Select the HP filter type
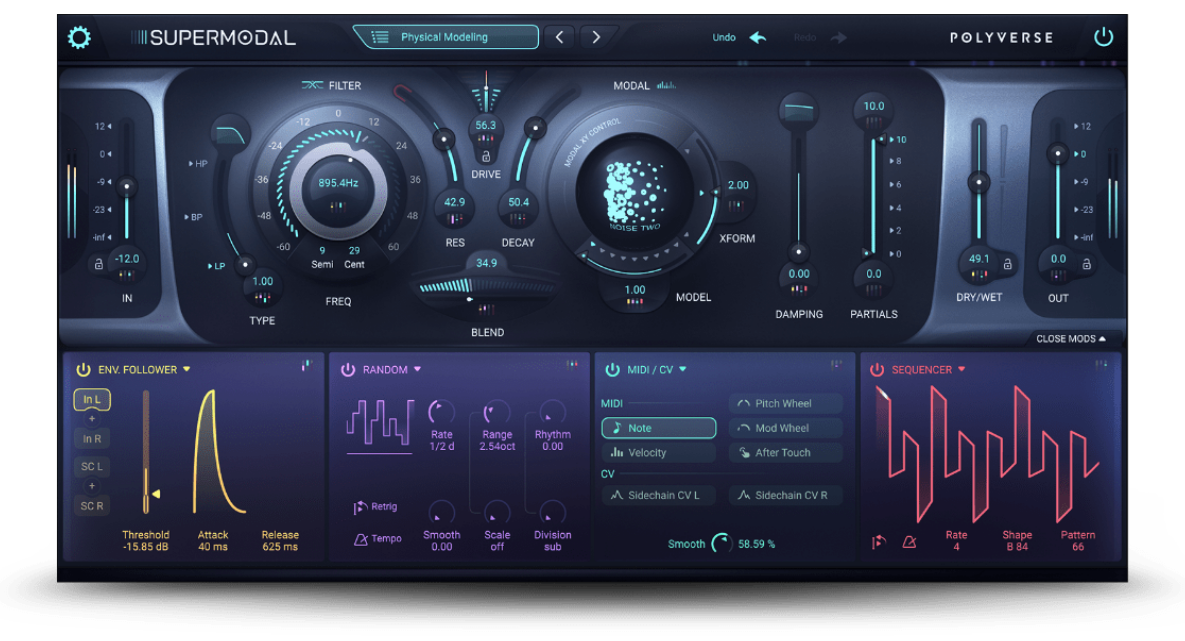The image size is (1185, 641). tap(198, 163)
